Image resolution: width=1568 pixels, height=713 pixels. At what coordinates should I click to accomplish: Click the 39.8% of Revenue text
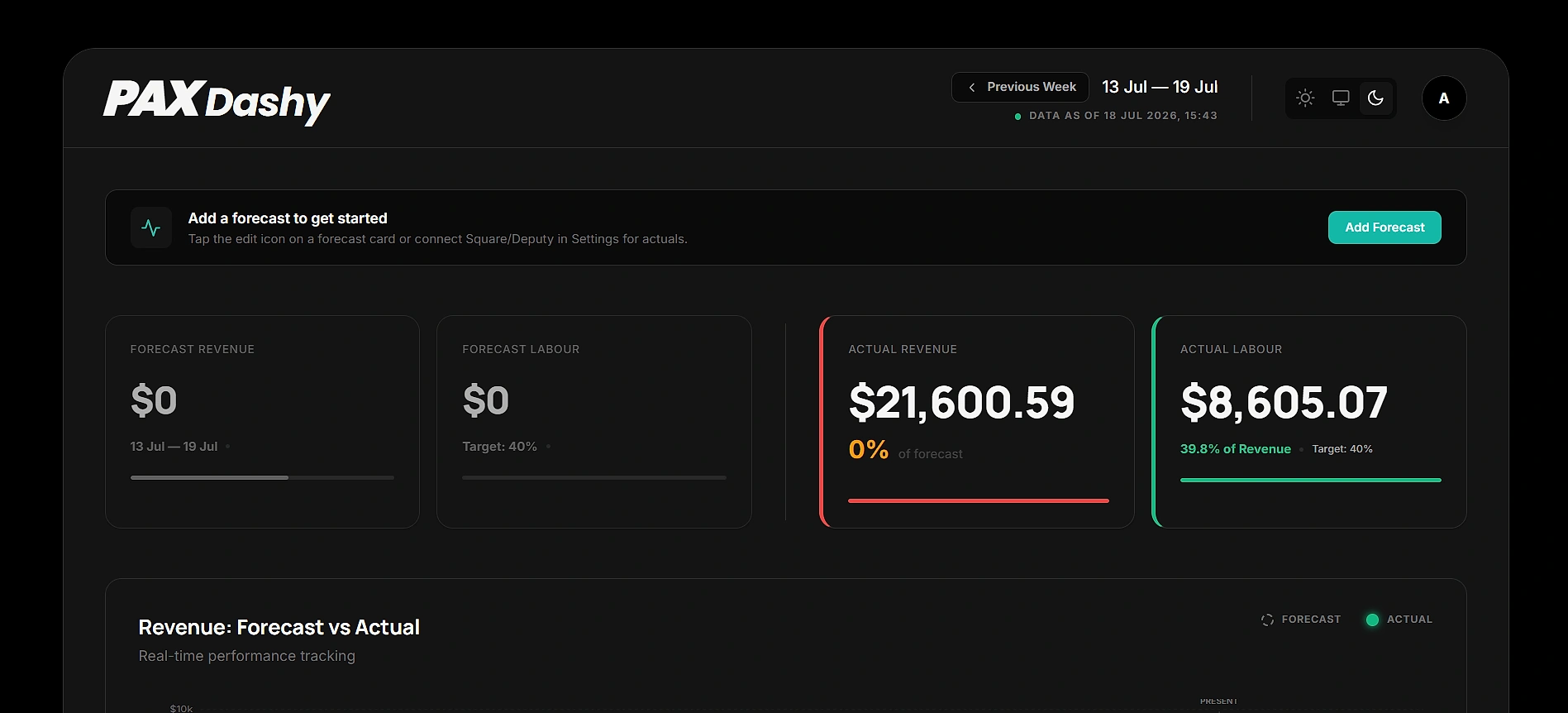click(x=1235, y=449)
